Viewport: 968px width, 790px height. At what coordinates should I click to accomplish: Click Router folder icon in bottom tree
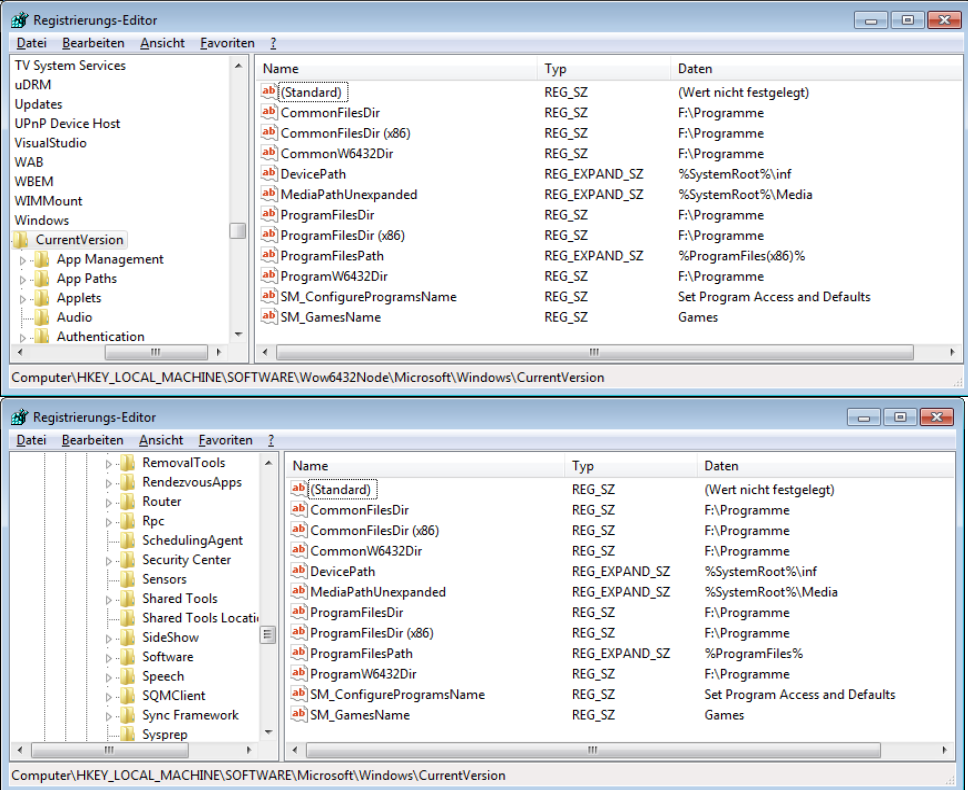pyautogui.click(x=128, y=501)
